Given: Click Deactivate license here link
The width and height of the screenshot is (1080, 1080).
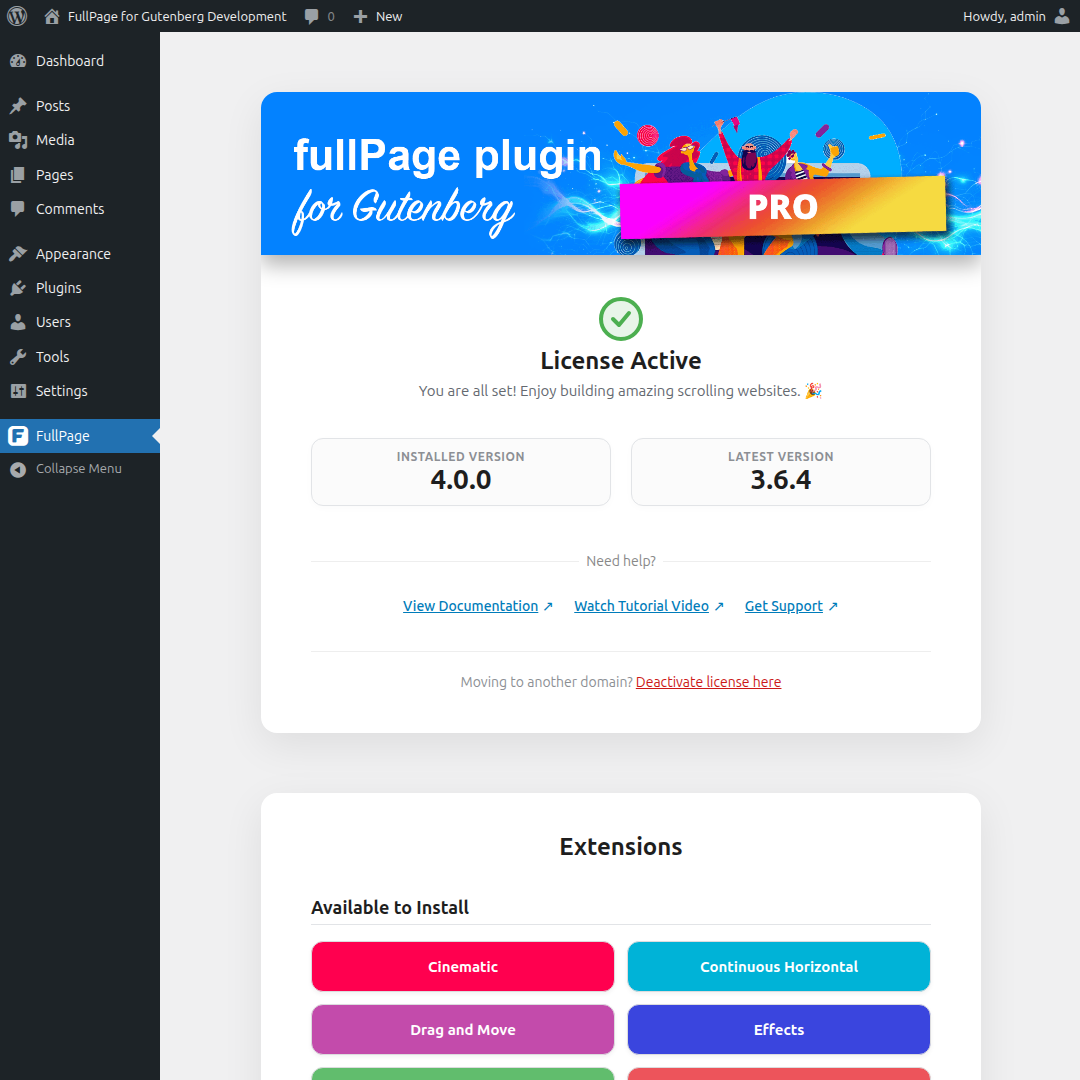Looking at the screenshot, I should 708,682.
